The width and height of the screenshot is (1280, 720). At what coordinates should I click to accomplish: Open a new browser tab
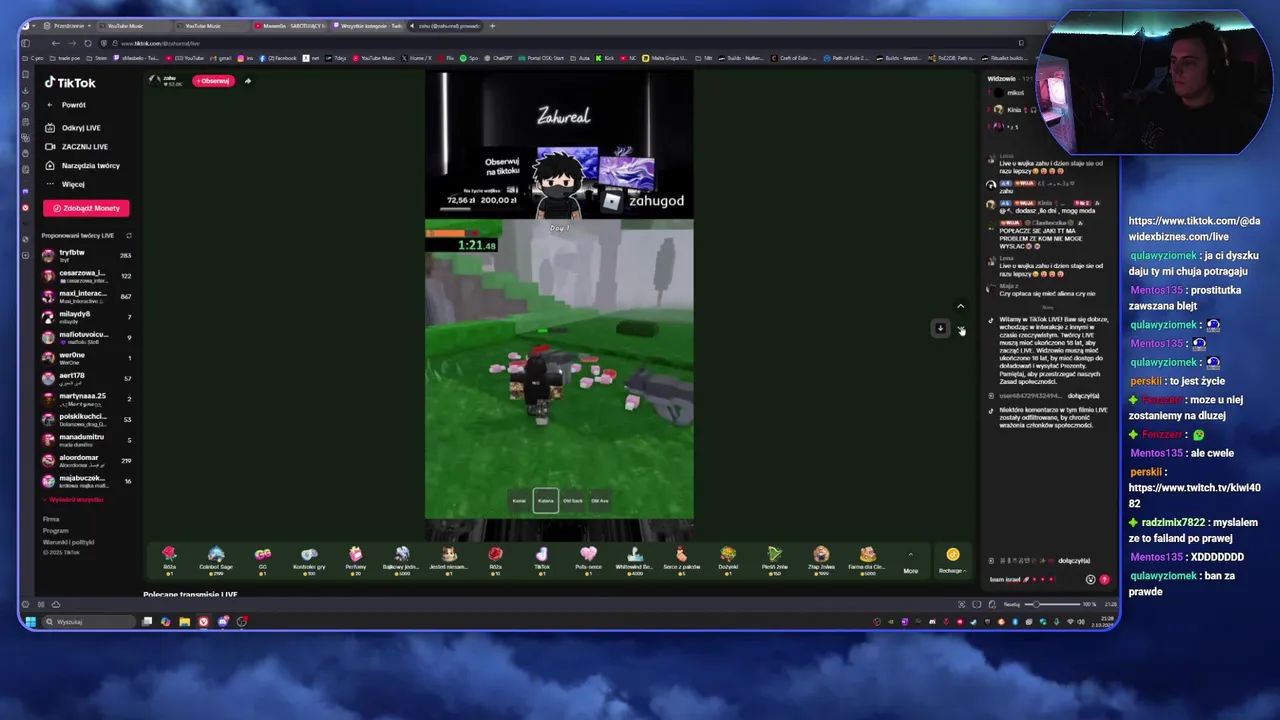click(x=491, y=25)
